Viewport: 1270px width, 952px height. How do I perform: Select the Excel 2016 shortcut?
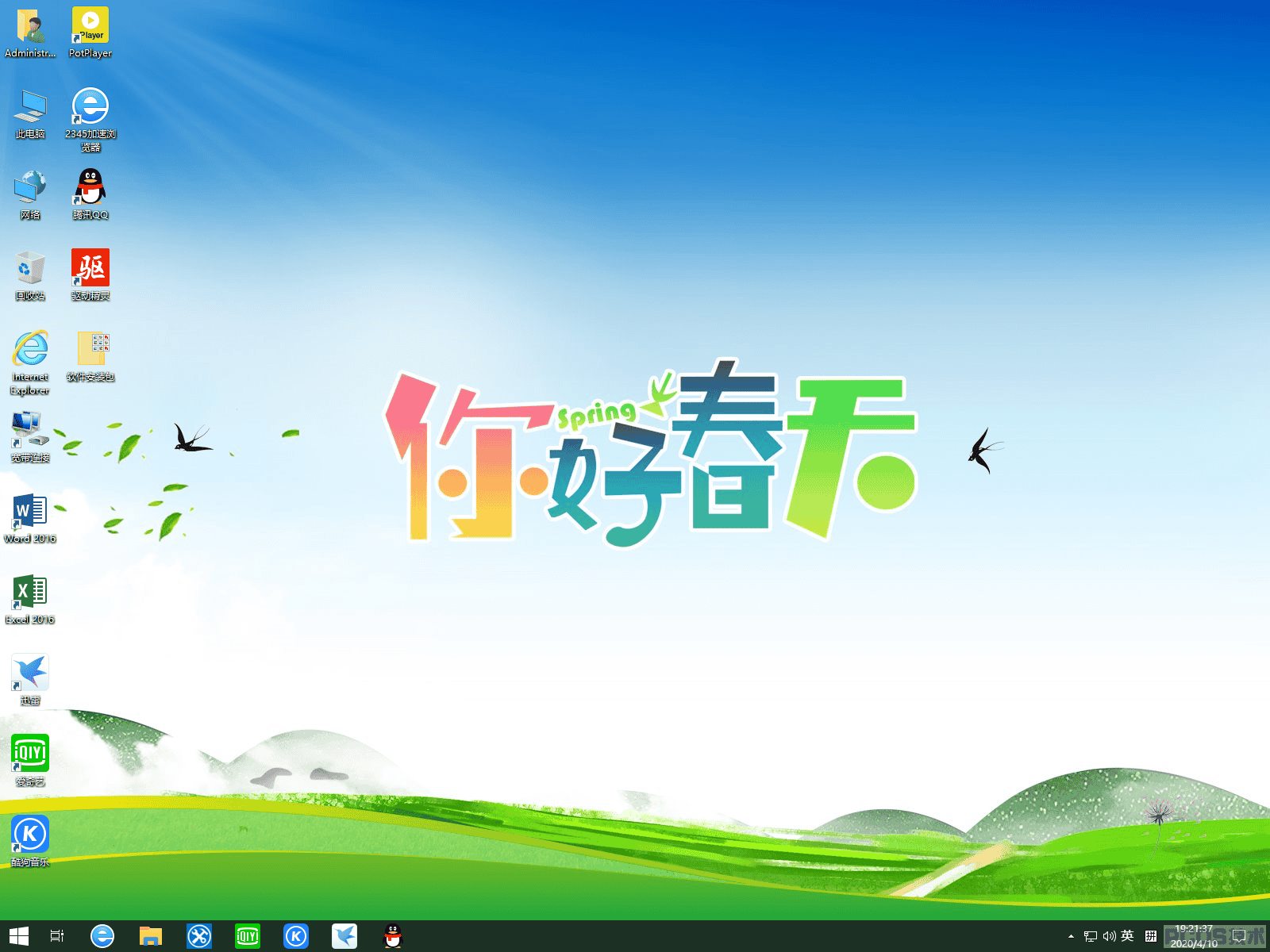tap(30, 598)
